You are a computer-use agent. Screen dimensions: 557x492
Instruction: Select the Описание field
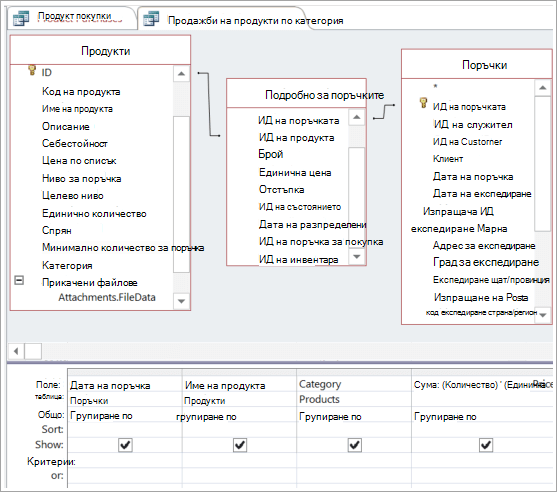[x=66, y=126]
